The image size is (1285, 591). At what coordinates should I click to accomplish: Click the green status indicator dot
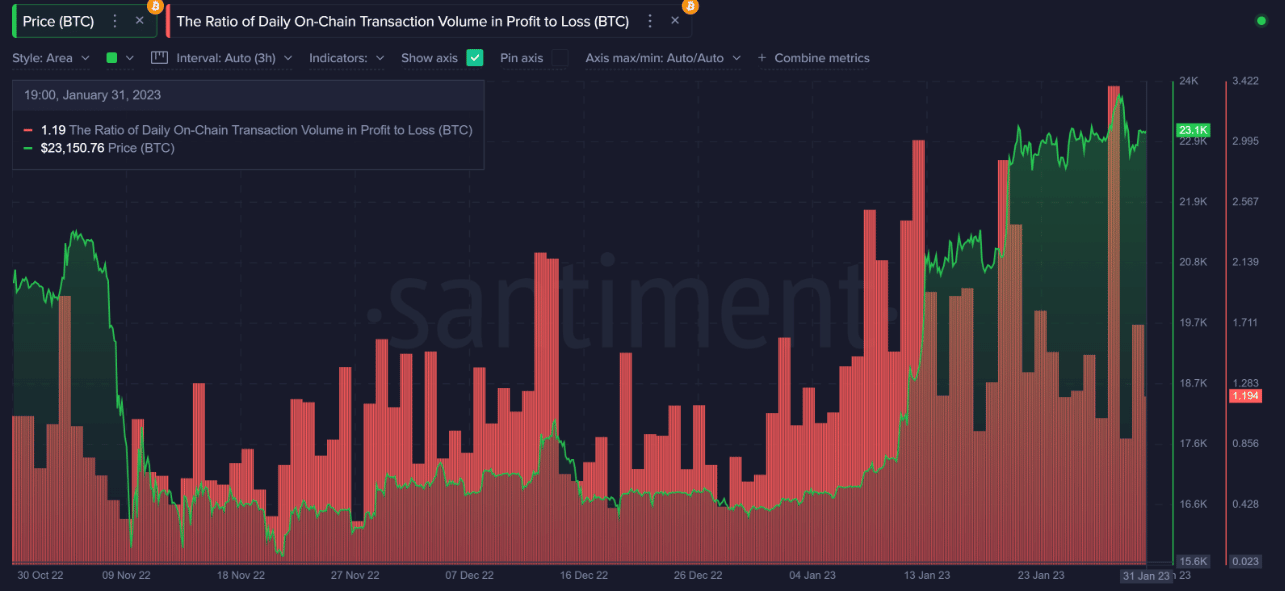tap(1260, 21)
